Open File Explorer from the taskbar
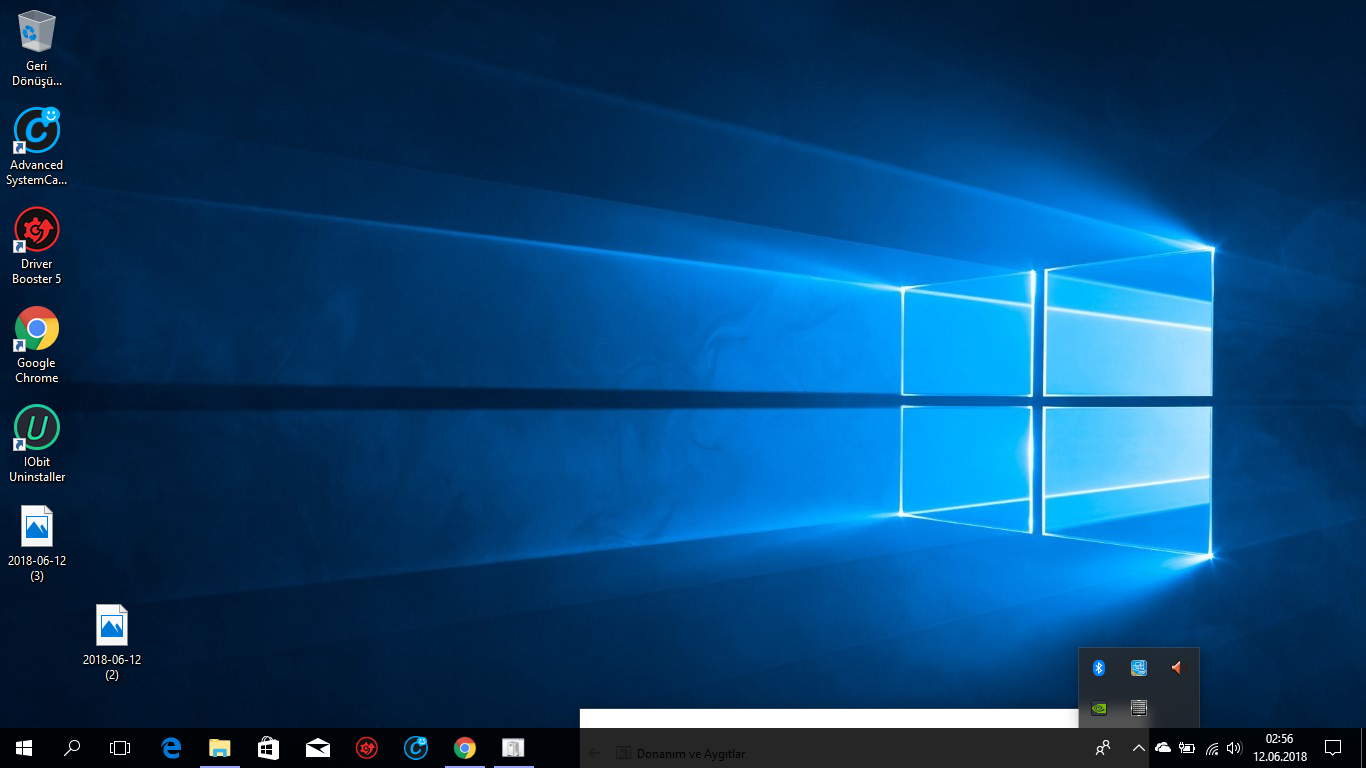 click(x=219, y=748)
